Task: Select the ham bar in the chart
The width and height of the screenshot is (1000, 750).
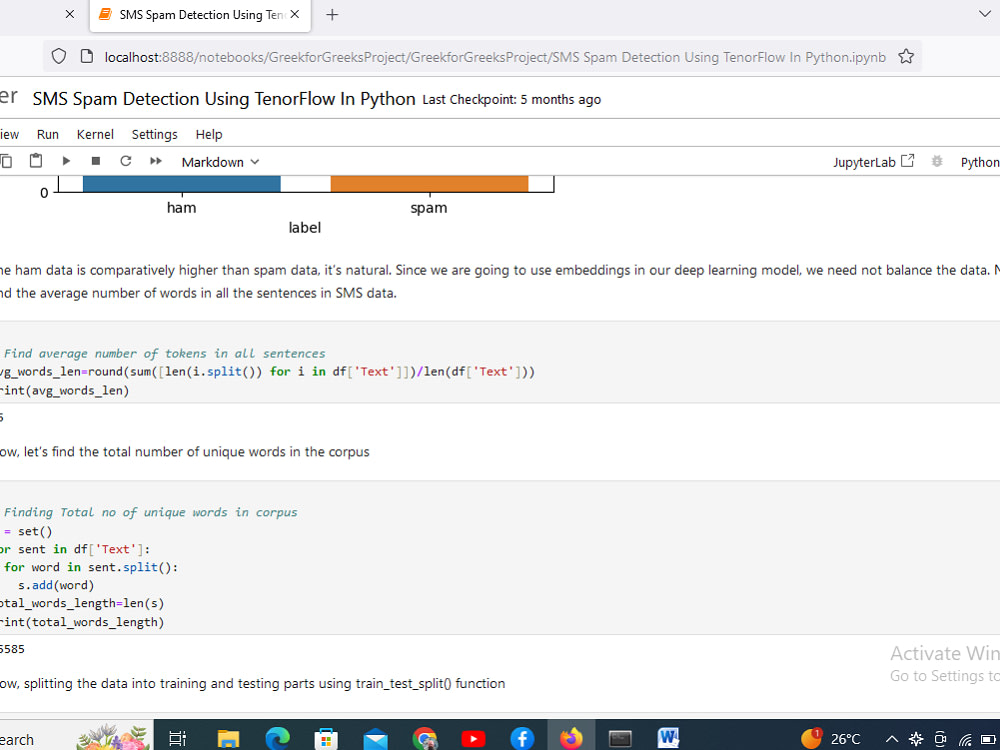Action: click(x=181, y=182)
